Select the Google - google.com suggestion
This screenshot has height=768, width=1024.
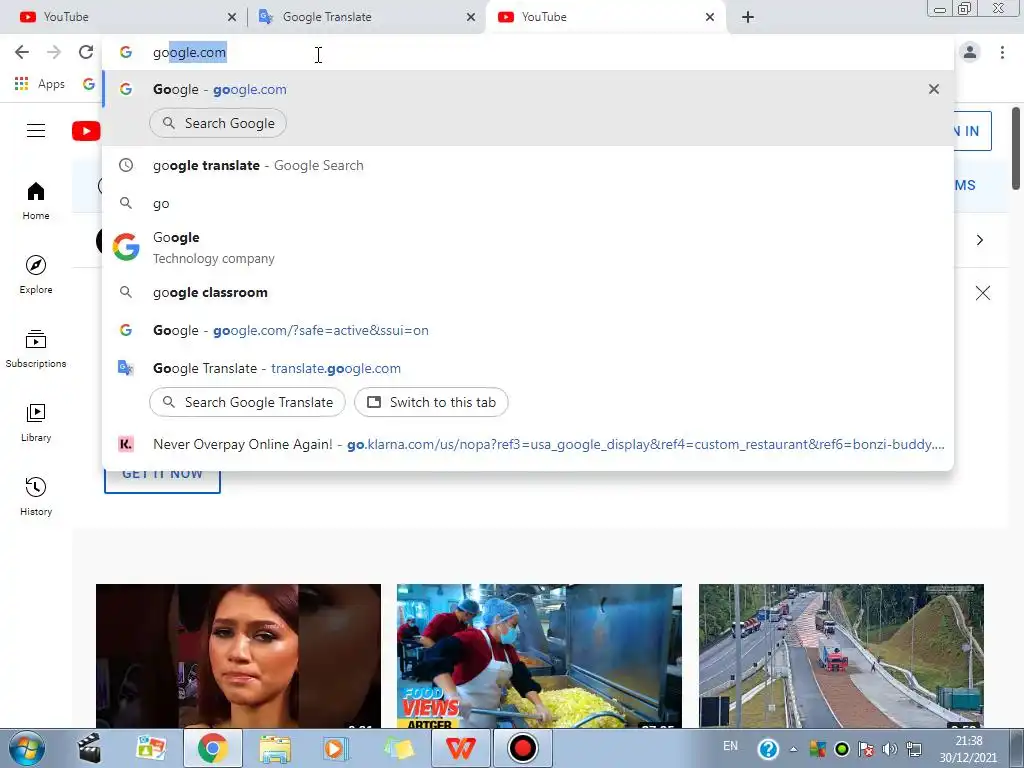click(528, 89)
